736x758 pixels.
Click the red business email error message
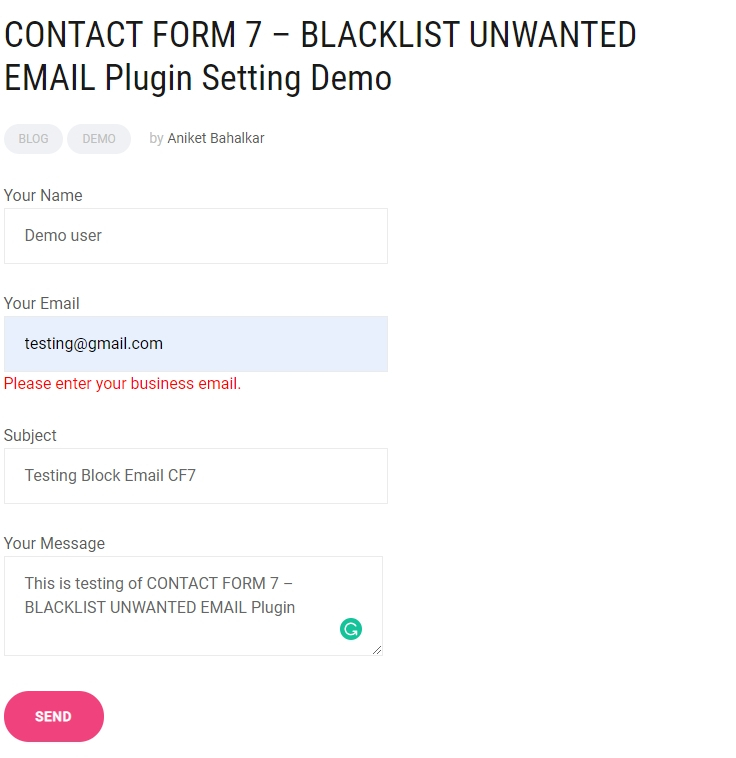122,384
